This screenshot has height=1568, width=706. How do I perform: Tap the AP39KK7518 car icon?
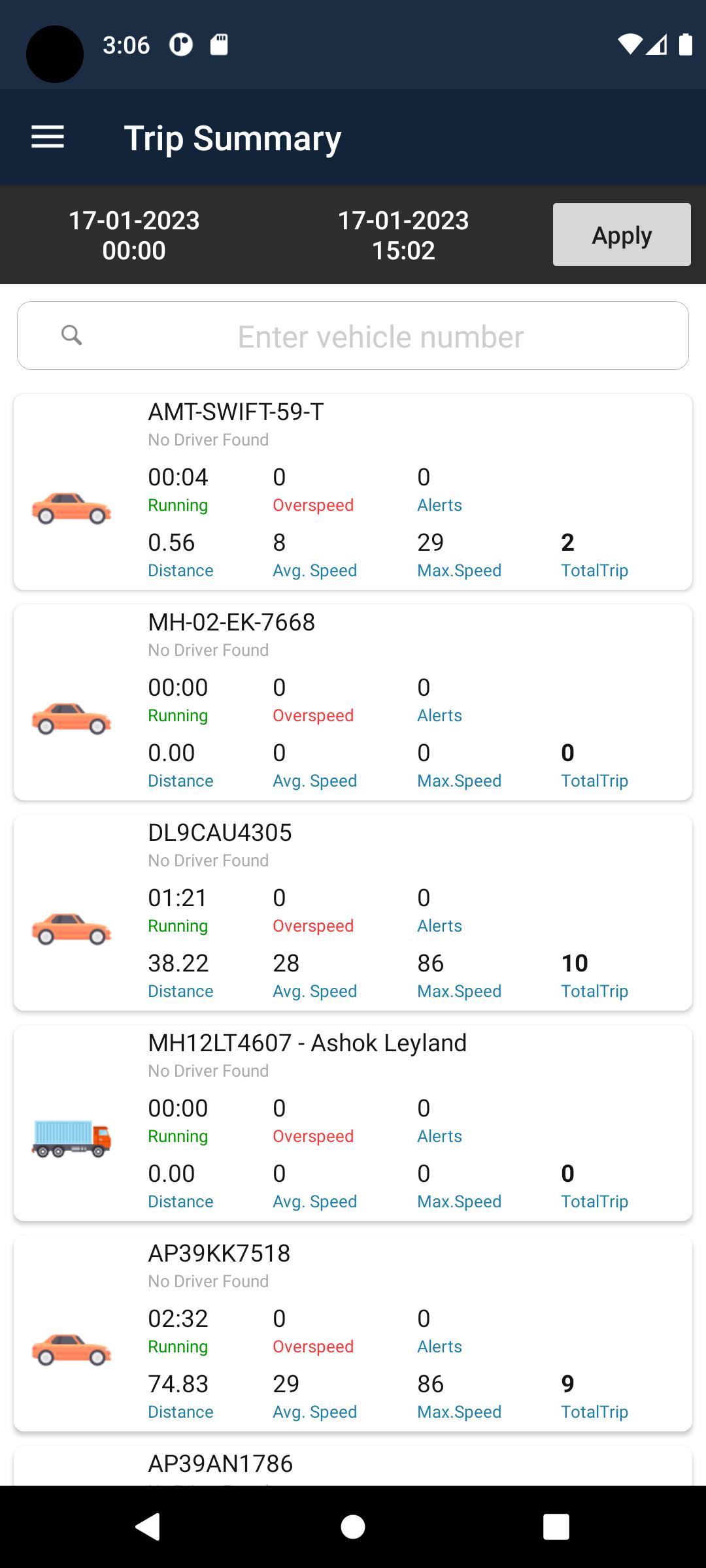71,1350
